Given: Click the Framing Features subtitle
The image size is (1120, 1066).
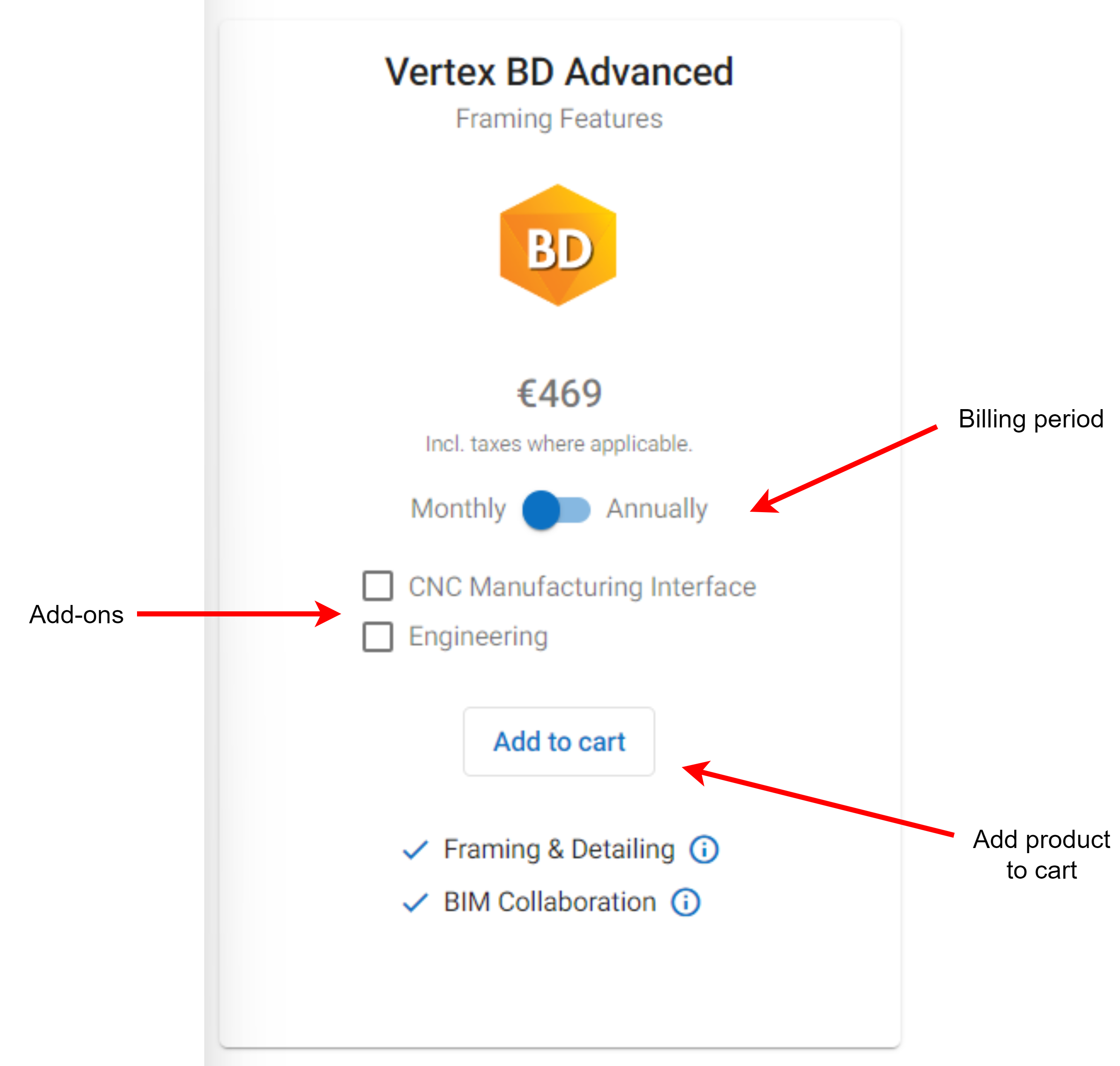Looking at the screenshot, I should (x=559, y=119).
